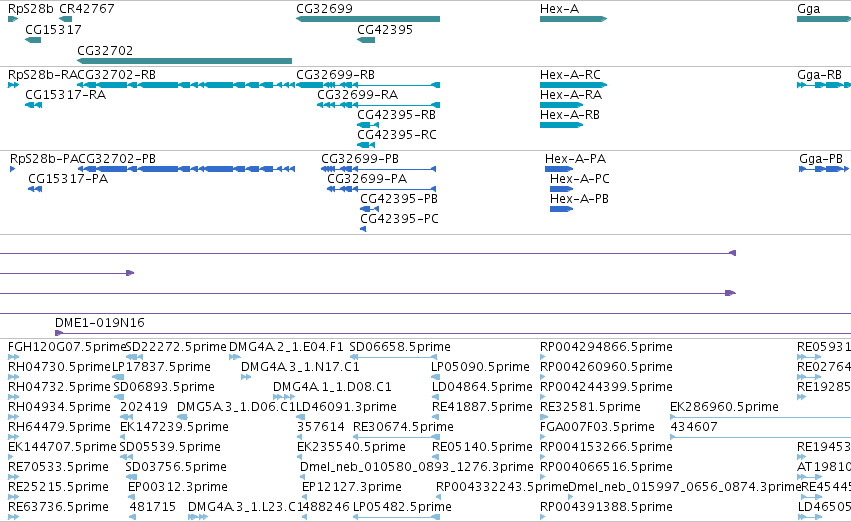Viewport: 851px width, 522px height.
Task: Open the CG32699-RB transcript
Action: click(x=335, y=75)
